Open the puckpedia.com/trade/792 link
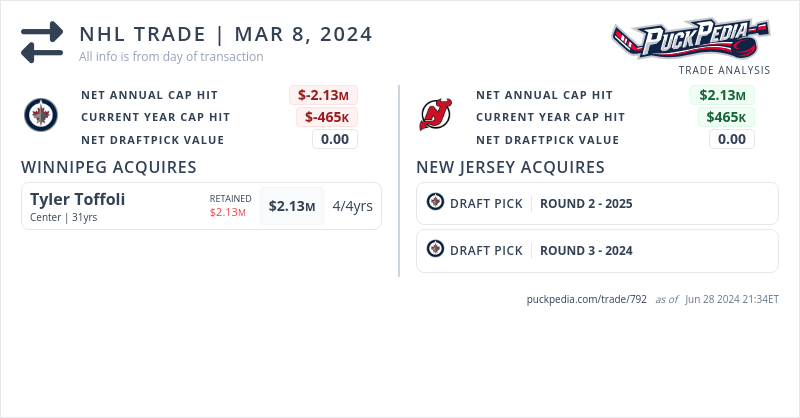Viewport: 800px width, 418px height. coord(587,299)
